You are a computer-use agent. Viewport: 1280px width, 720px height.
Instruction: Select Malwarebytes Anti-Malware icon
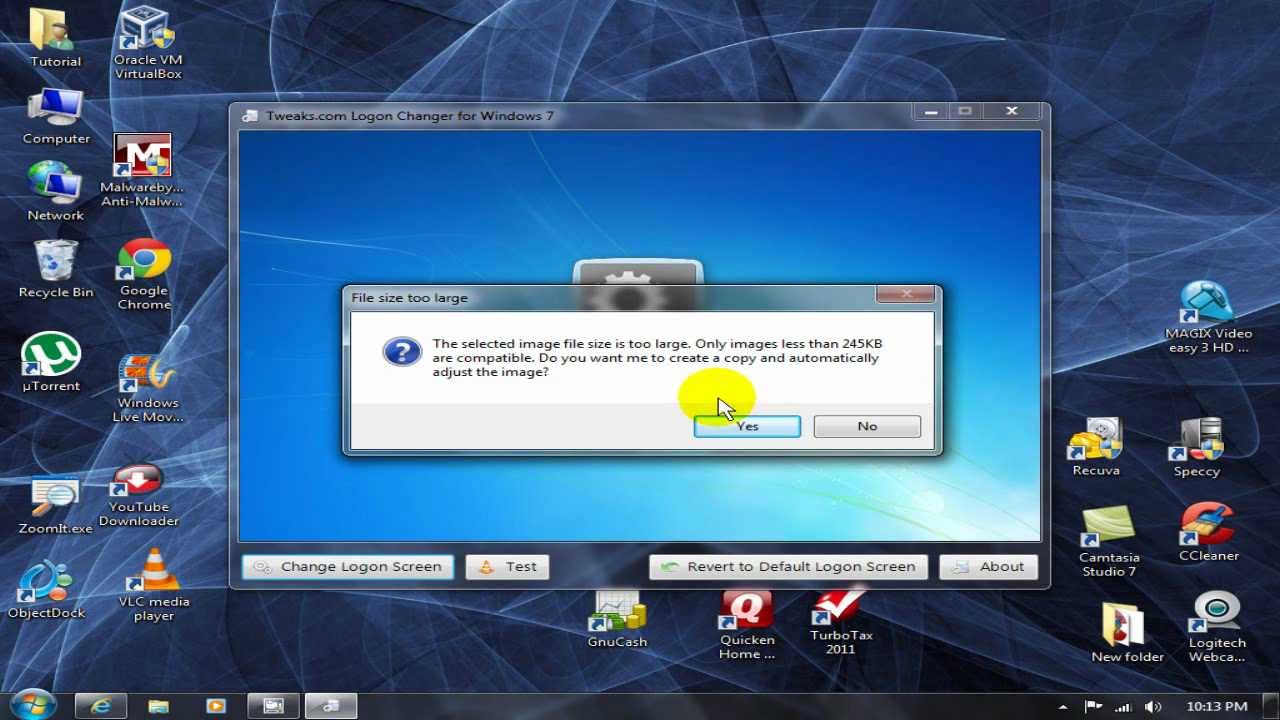click(142, 171)
